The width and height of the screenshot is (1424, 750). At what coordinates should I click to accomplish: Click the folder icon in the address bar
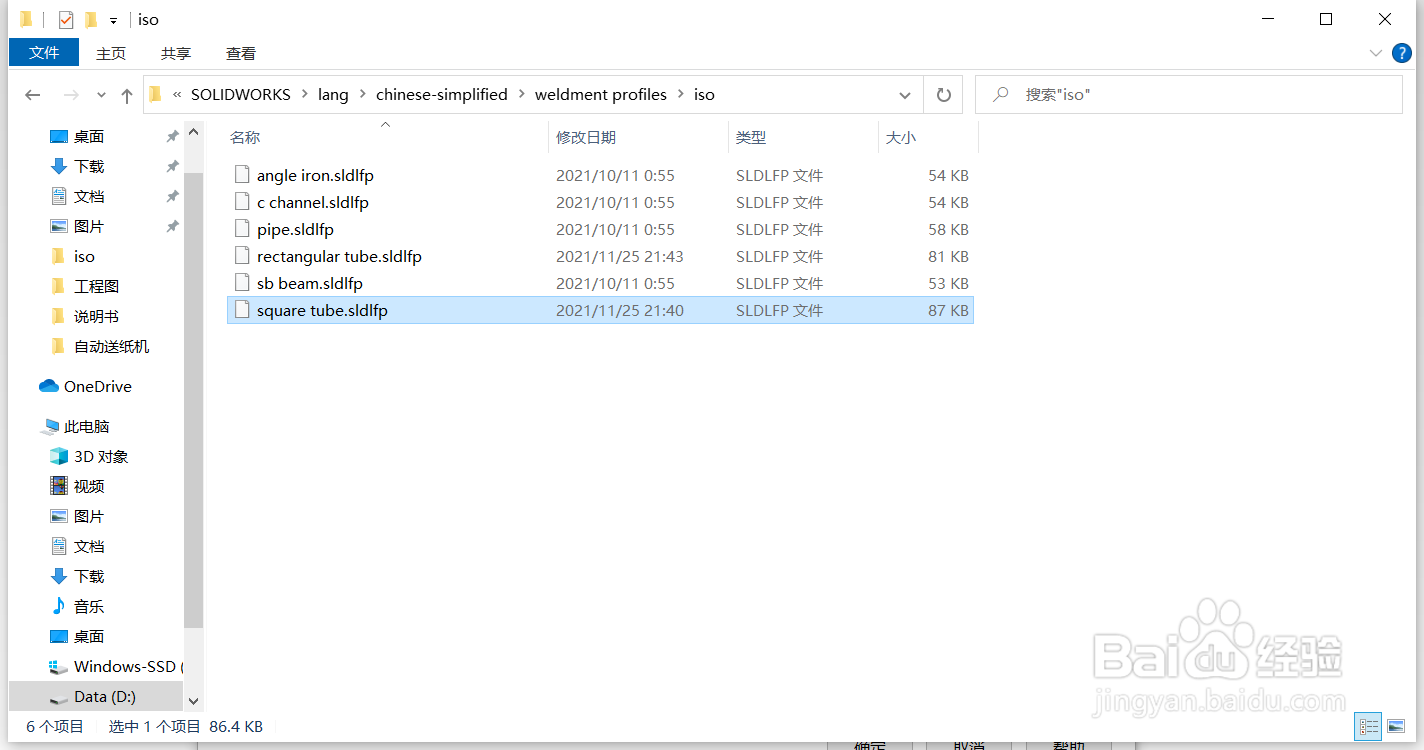(155, 95)
